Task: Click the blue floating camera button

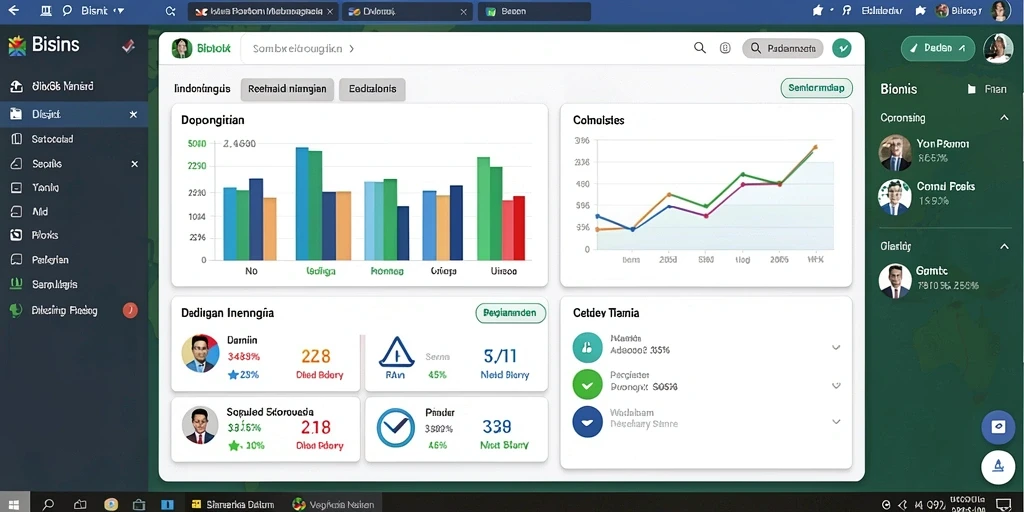Action: 998,427
